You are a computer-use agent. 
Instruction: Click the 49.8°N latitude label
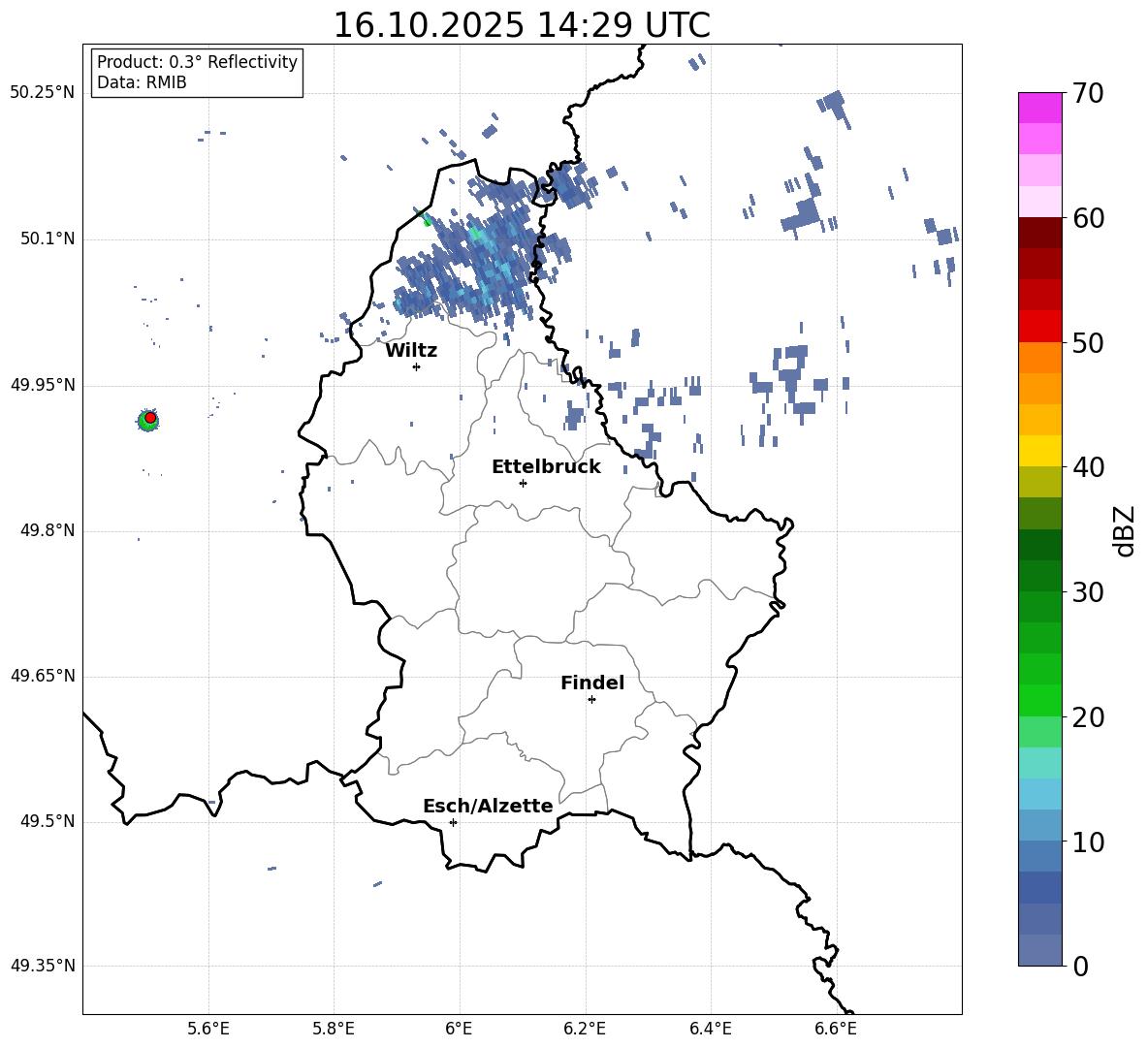click(48, 530)
